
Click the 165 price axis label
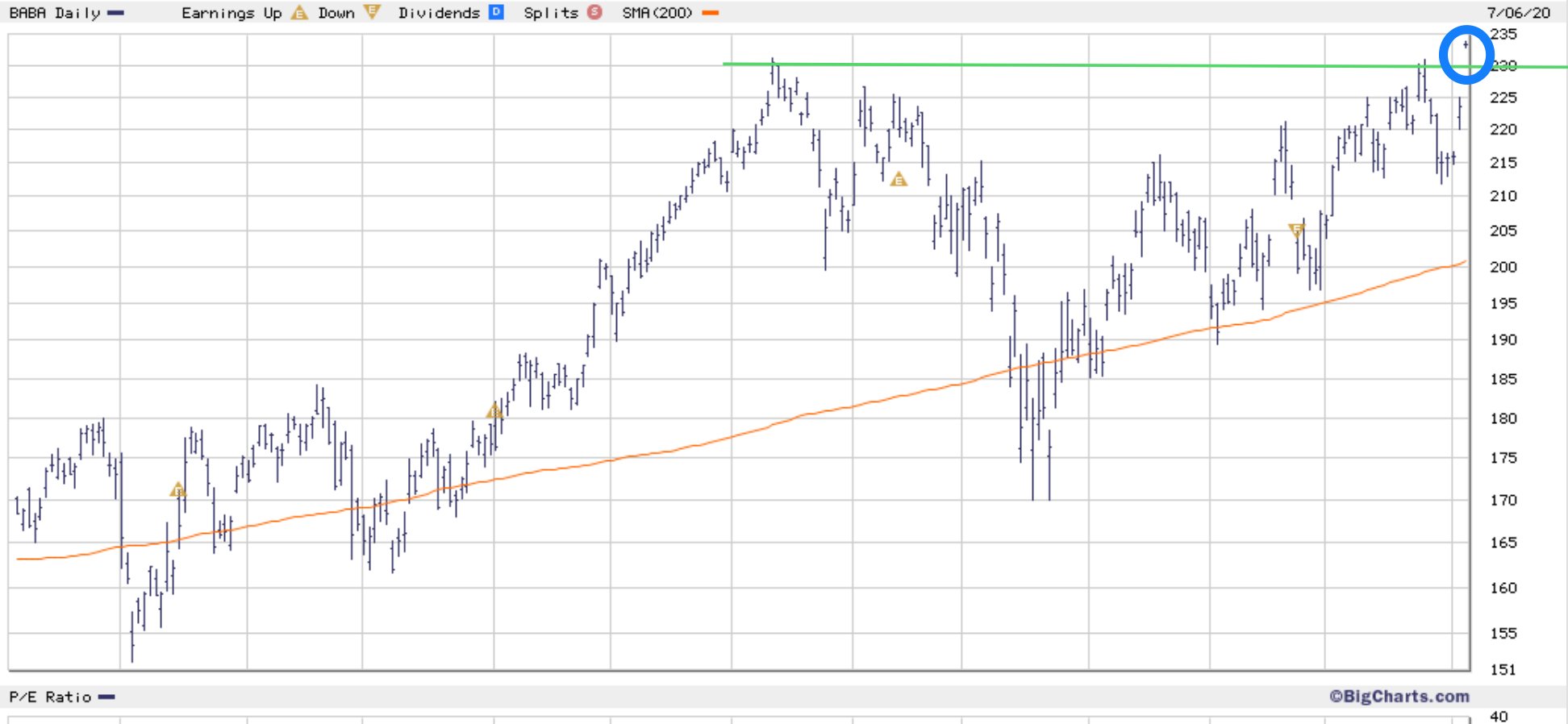1503,543
